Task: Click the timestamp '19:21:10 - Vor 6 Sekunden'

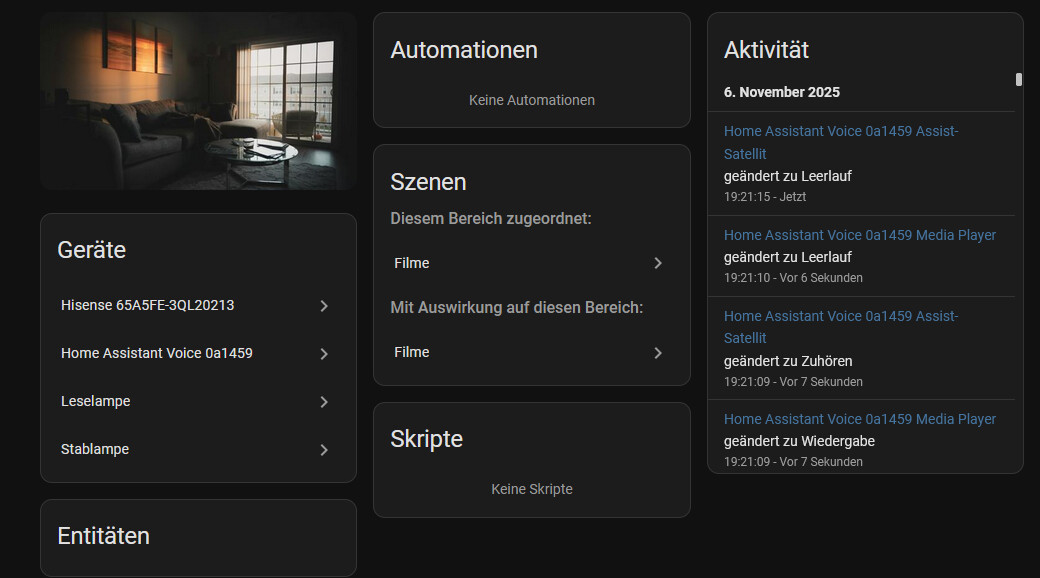Action: (x=793, y=277)
